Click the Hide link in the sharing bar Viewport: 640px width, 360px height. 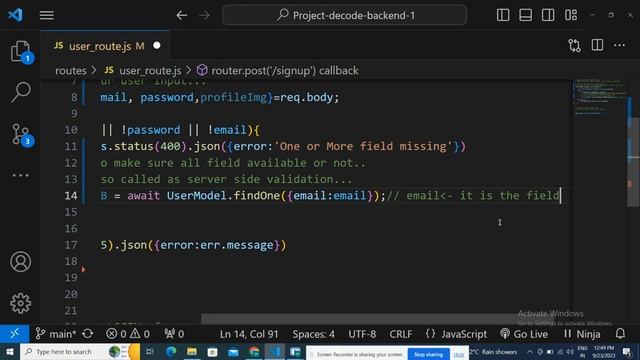(x=459, y=355)
